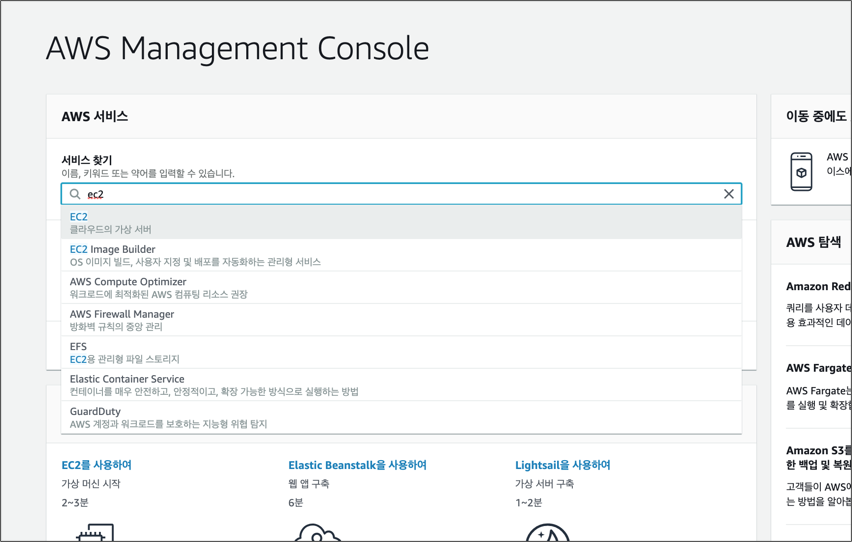This screenshot has width=852, height=542.
Task: Click the EC2 virtual machine chip icon
Action: [x=95, y=532]
